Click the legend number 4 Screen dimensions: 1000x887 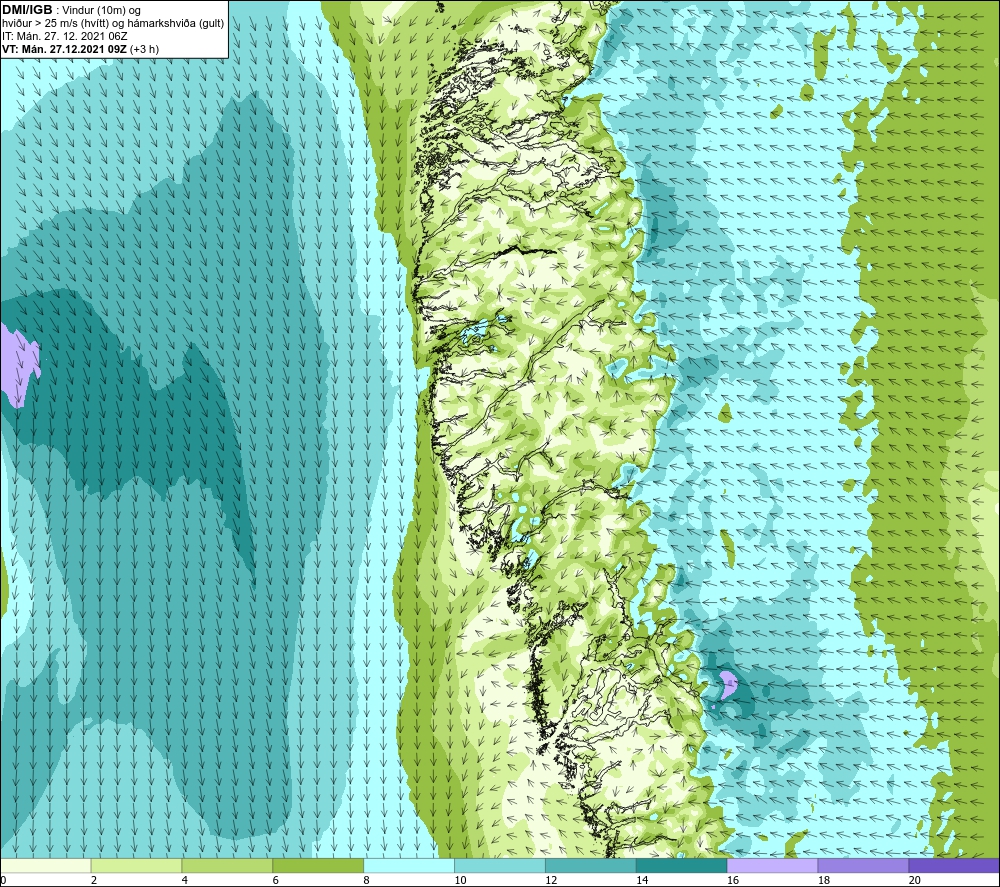click(184, 881)
